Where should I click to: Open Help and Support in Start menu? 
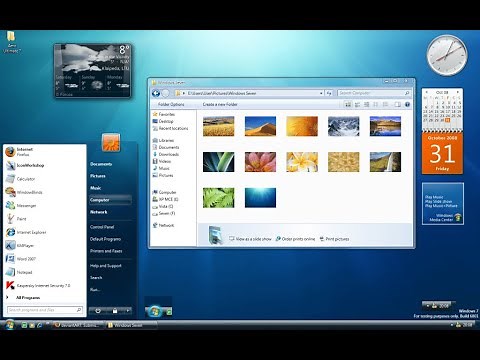coord(106,266)
